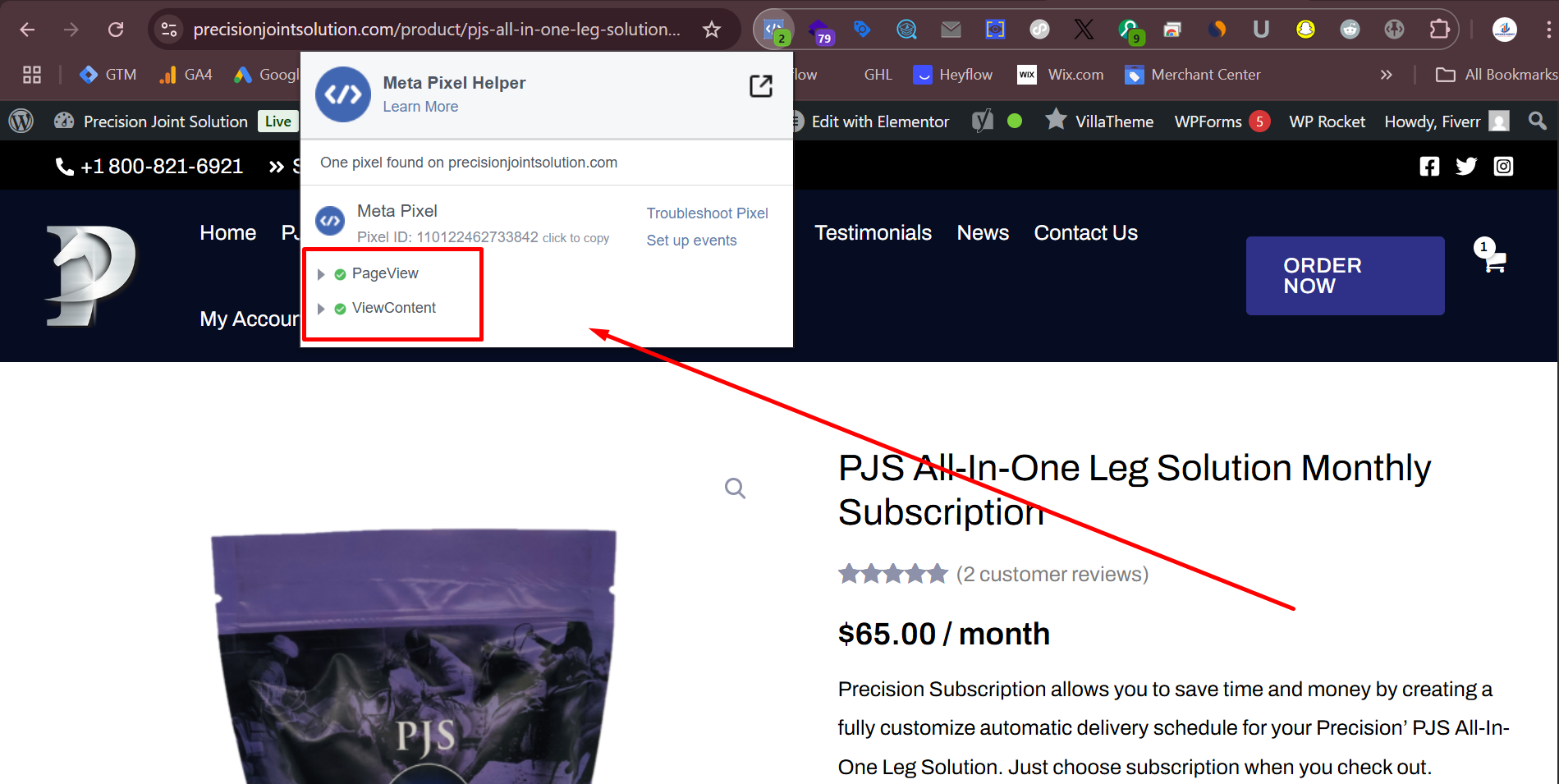The image size is (1559, 784).
Task: Click the Set up events link
Action: click(x=691, y=241)
